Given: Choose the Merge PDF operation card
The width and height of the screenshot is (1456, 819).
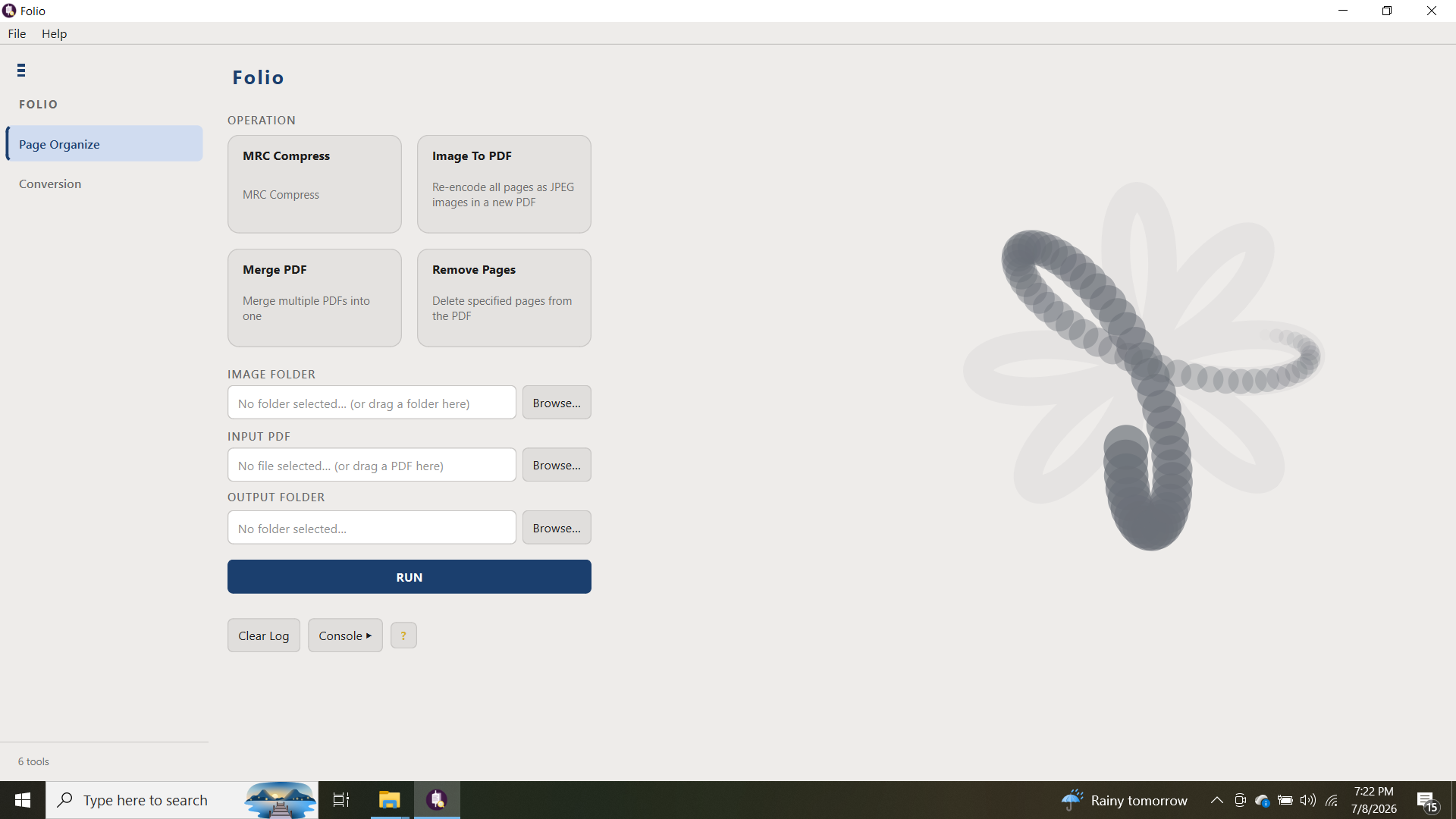Looking at the screenshot, I should pos(315,298).
